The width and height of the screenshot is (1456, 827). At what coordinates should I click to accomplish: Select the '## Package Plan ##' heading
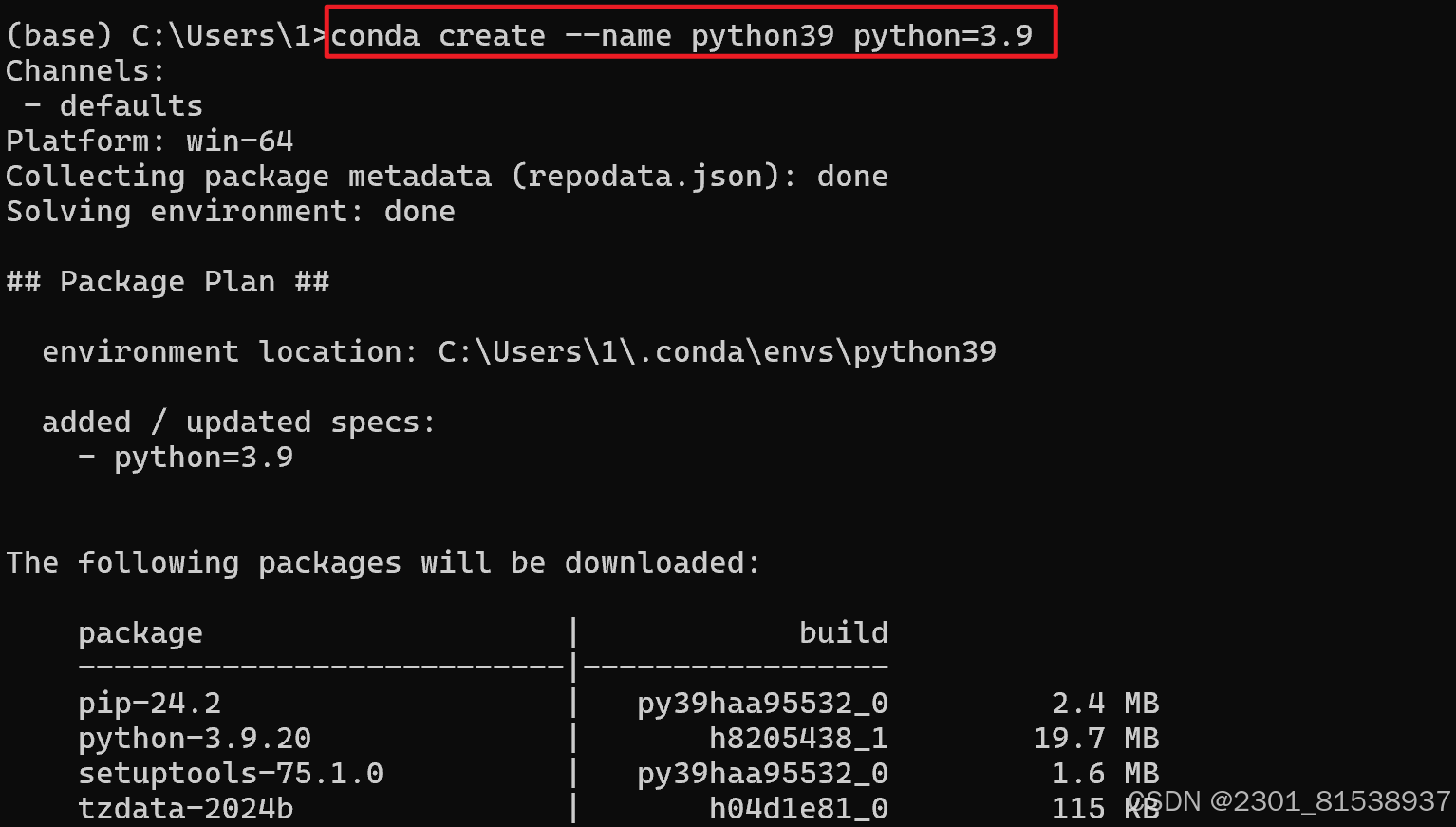click(168, 281)
